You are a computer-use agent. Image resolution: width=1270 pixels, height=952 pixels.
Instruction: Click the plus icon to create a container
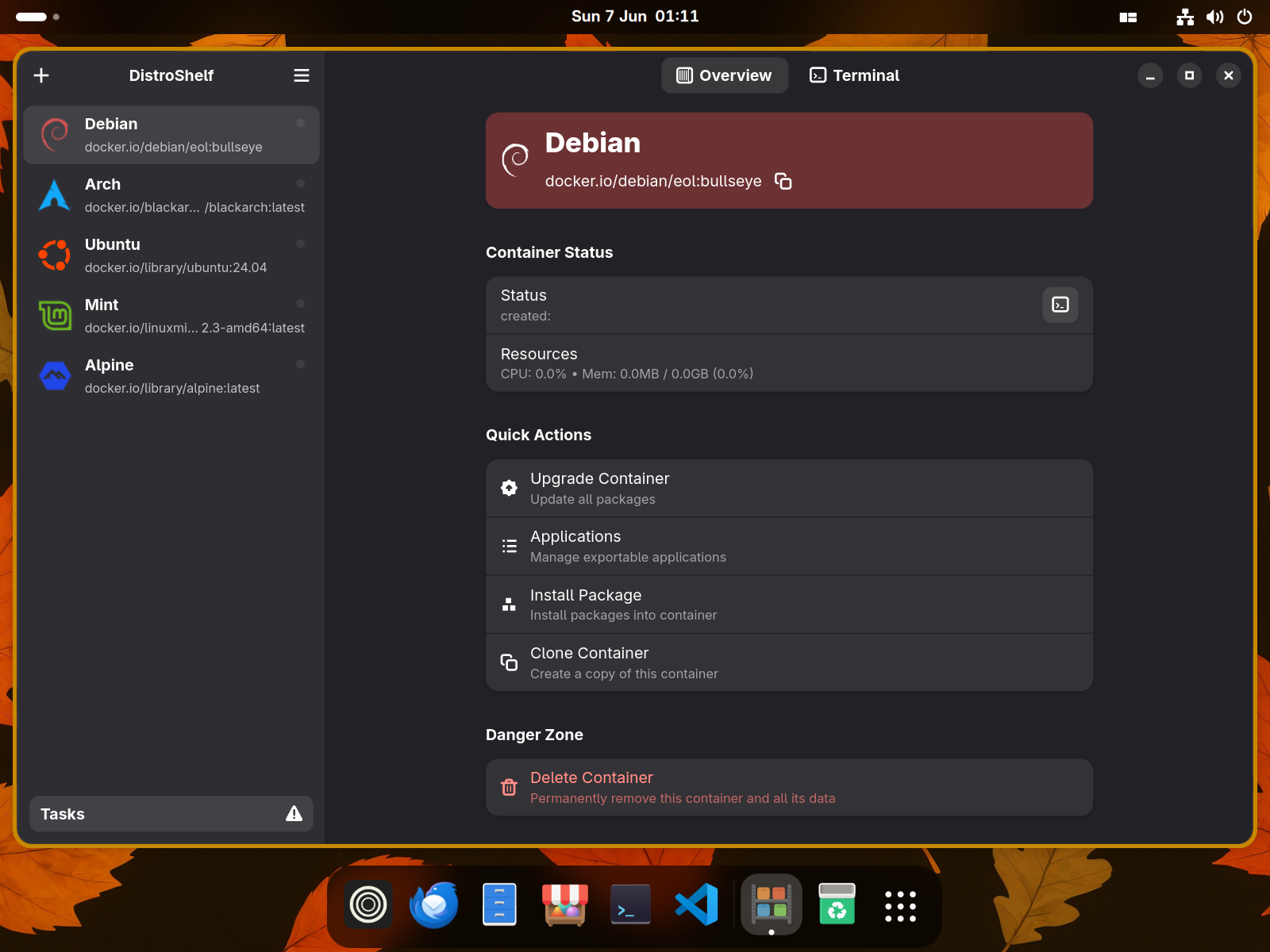41,75
